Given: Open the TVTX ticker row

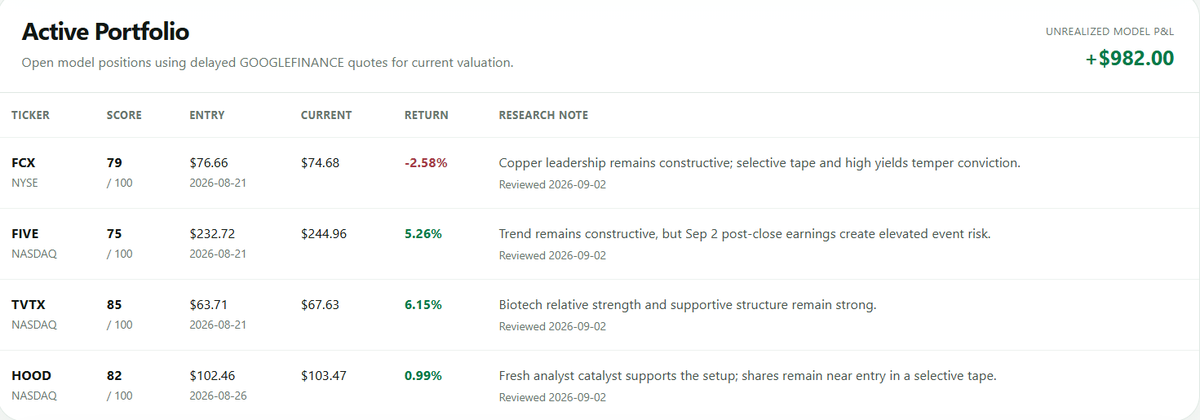Looking at the screenshot, I should pyautogui.click(x=600, y=314).
